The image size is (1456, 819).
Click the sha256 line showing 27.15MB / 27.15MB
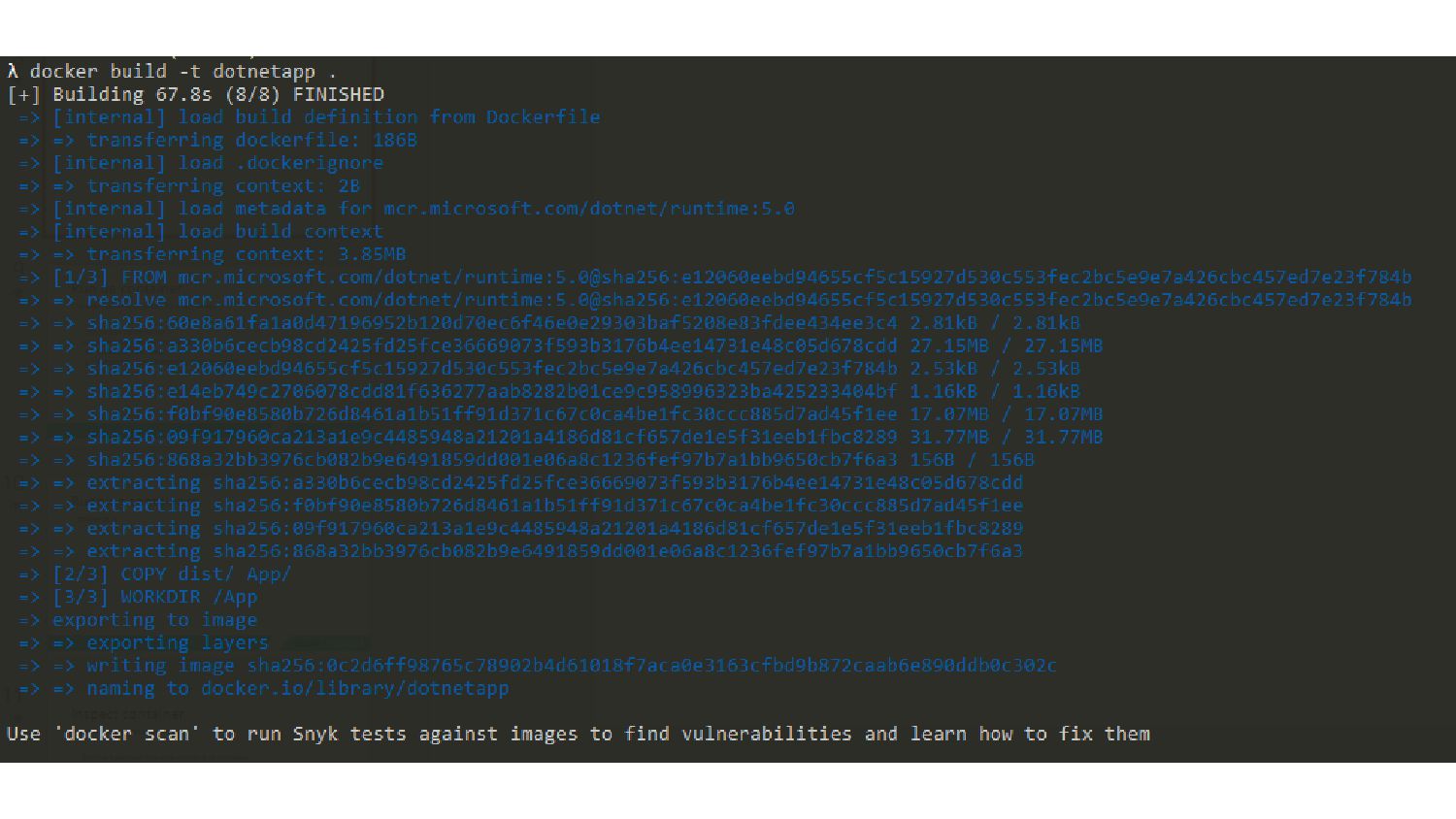point(560,345)
